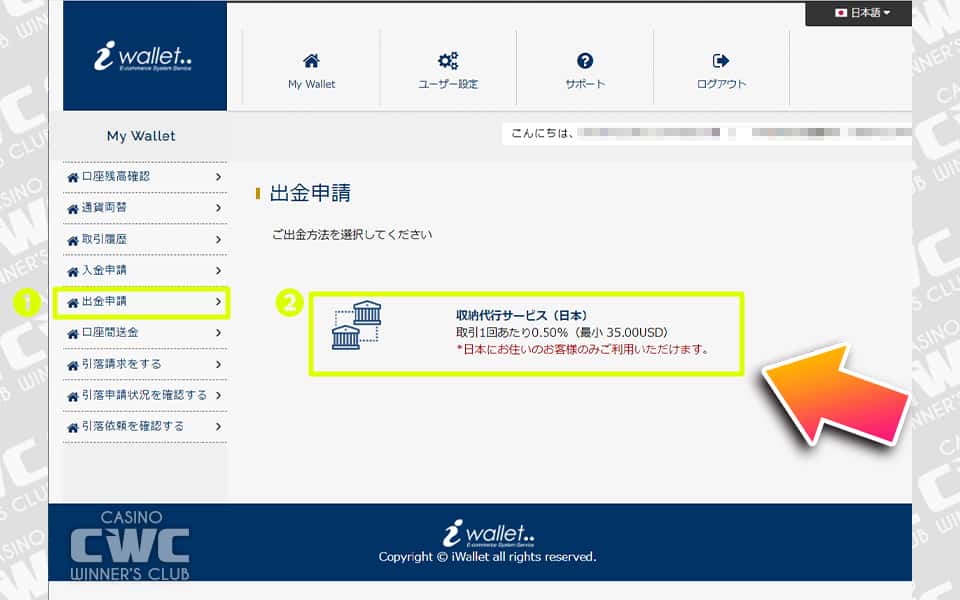
Task: Click the home icon beside 出金申請
Action: tap(73, 302)
